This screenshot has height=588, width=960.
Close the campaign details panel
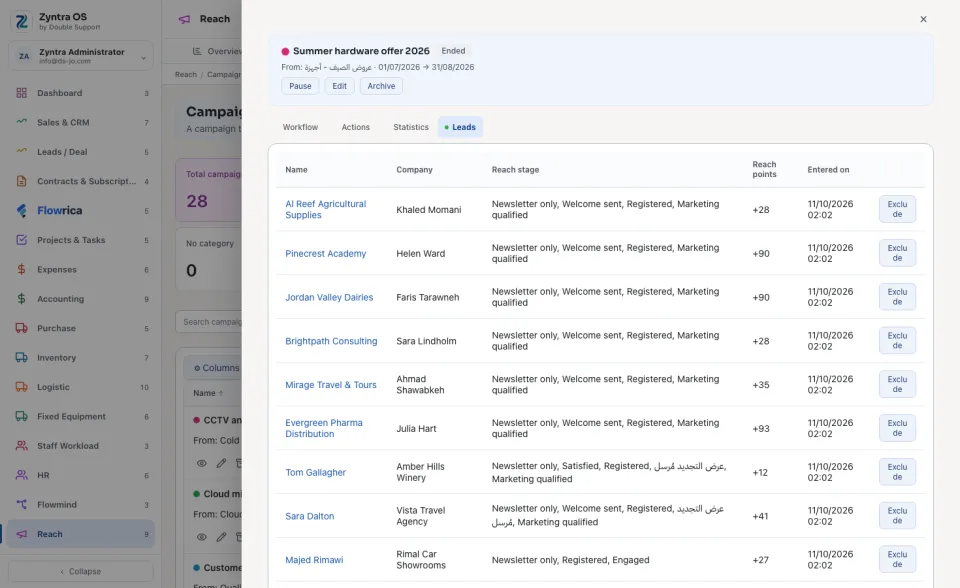(923, 19)
